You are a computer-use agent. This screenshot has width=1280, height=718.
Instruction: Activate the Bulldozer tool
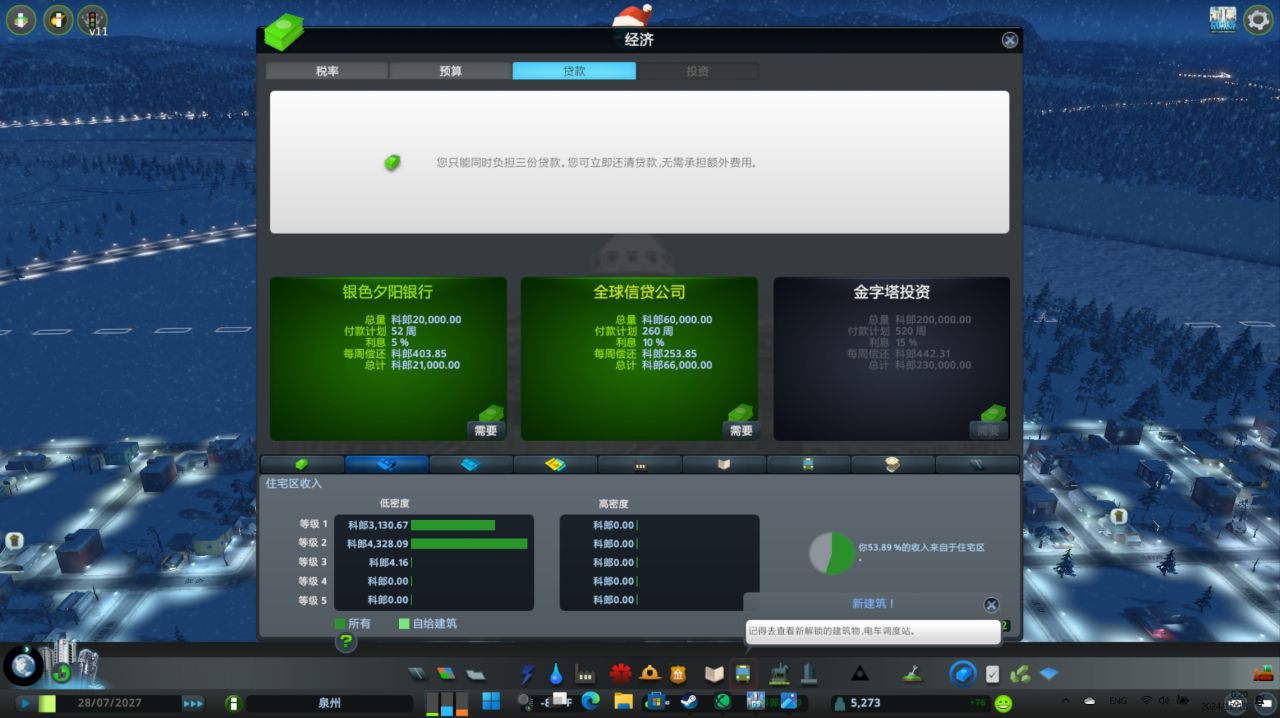(x=1262, y=673)
